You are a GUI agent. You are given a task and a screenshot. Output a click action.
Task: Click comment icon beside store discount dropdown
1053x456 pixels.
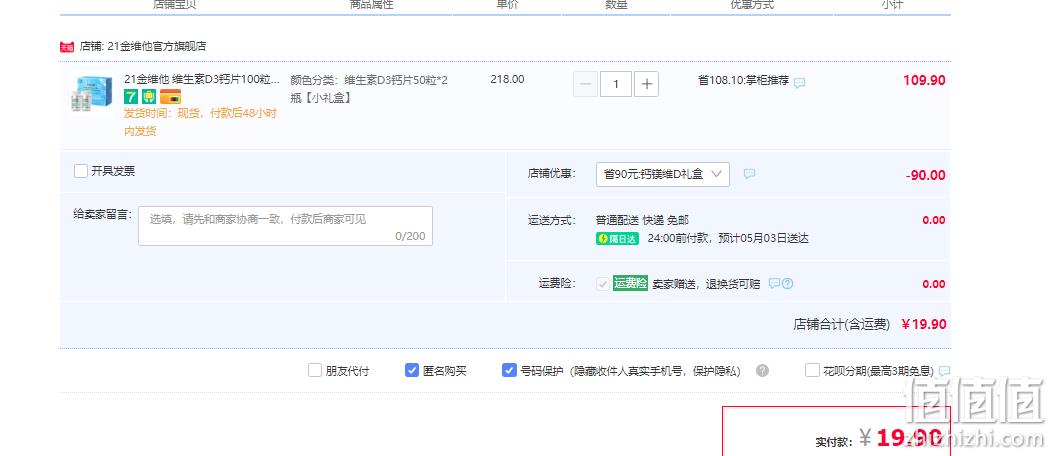click(749, 174)
